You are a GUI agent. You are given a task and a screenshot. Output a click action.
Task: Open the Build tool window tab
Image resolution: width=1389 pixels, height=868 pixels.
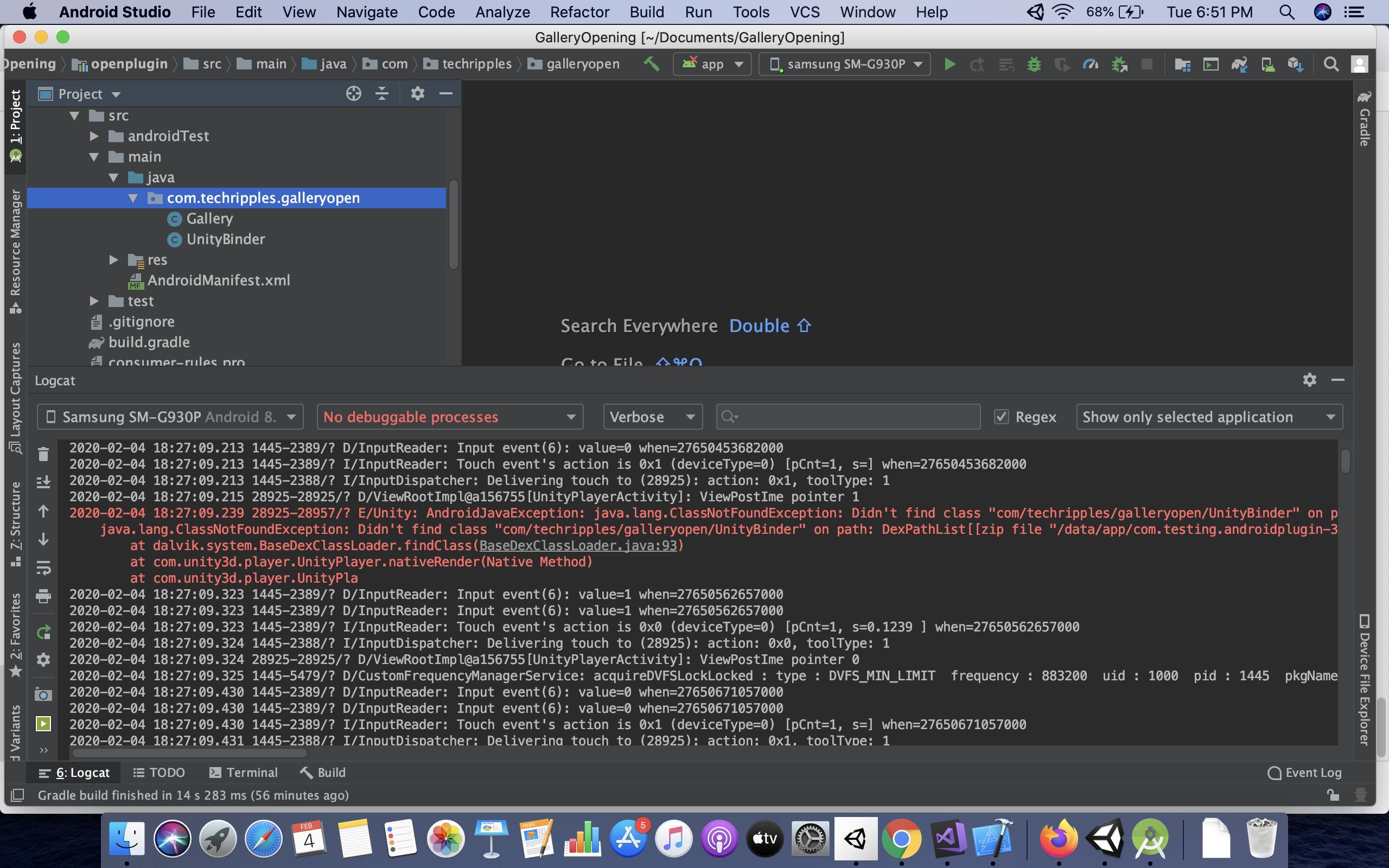(323, 772)
